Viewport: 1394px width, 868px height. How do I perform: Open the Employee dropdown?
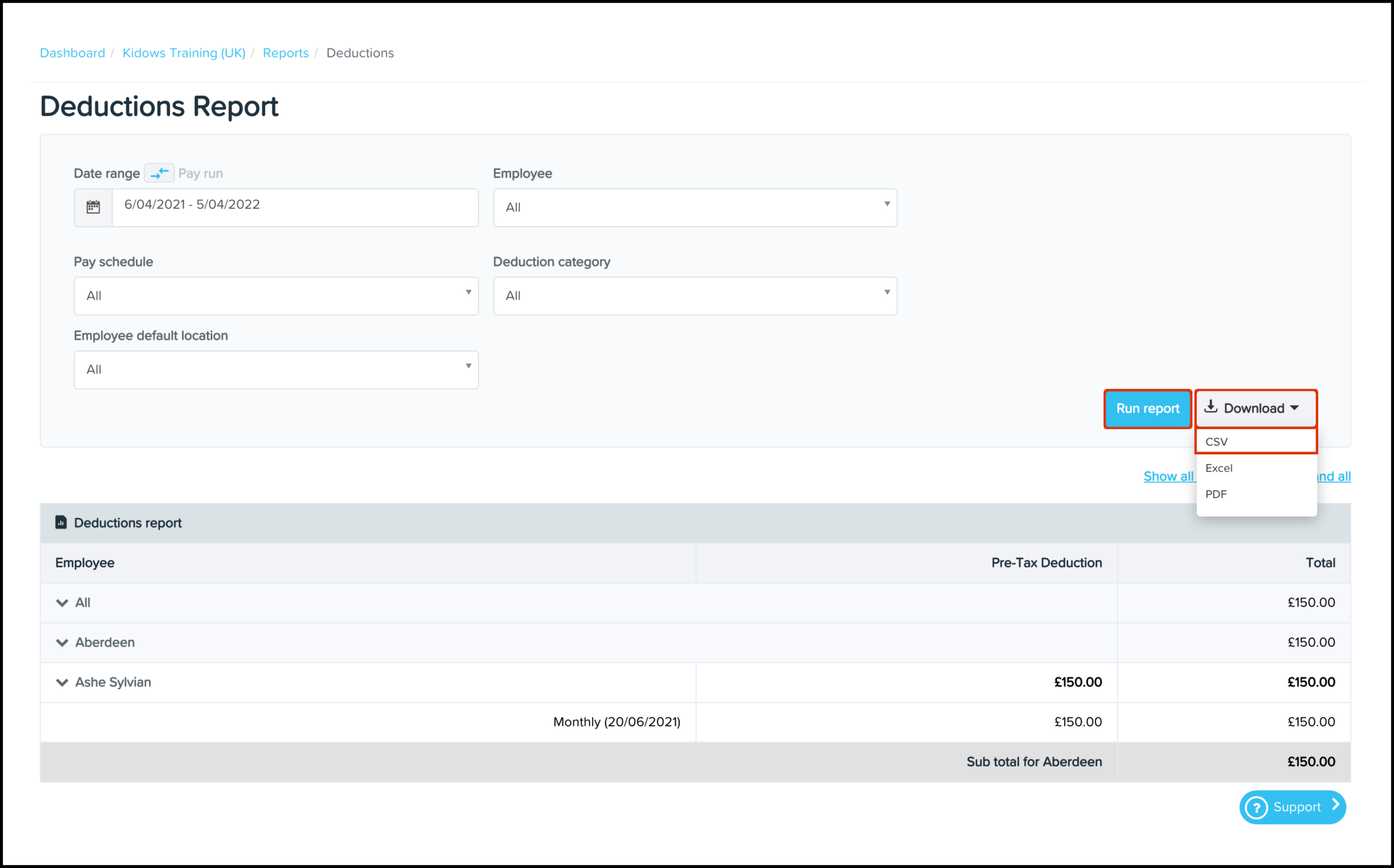click(x=695, y=207)
